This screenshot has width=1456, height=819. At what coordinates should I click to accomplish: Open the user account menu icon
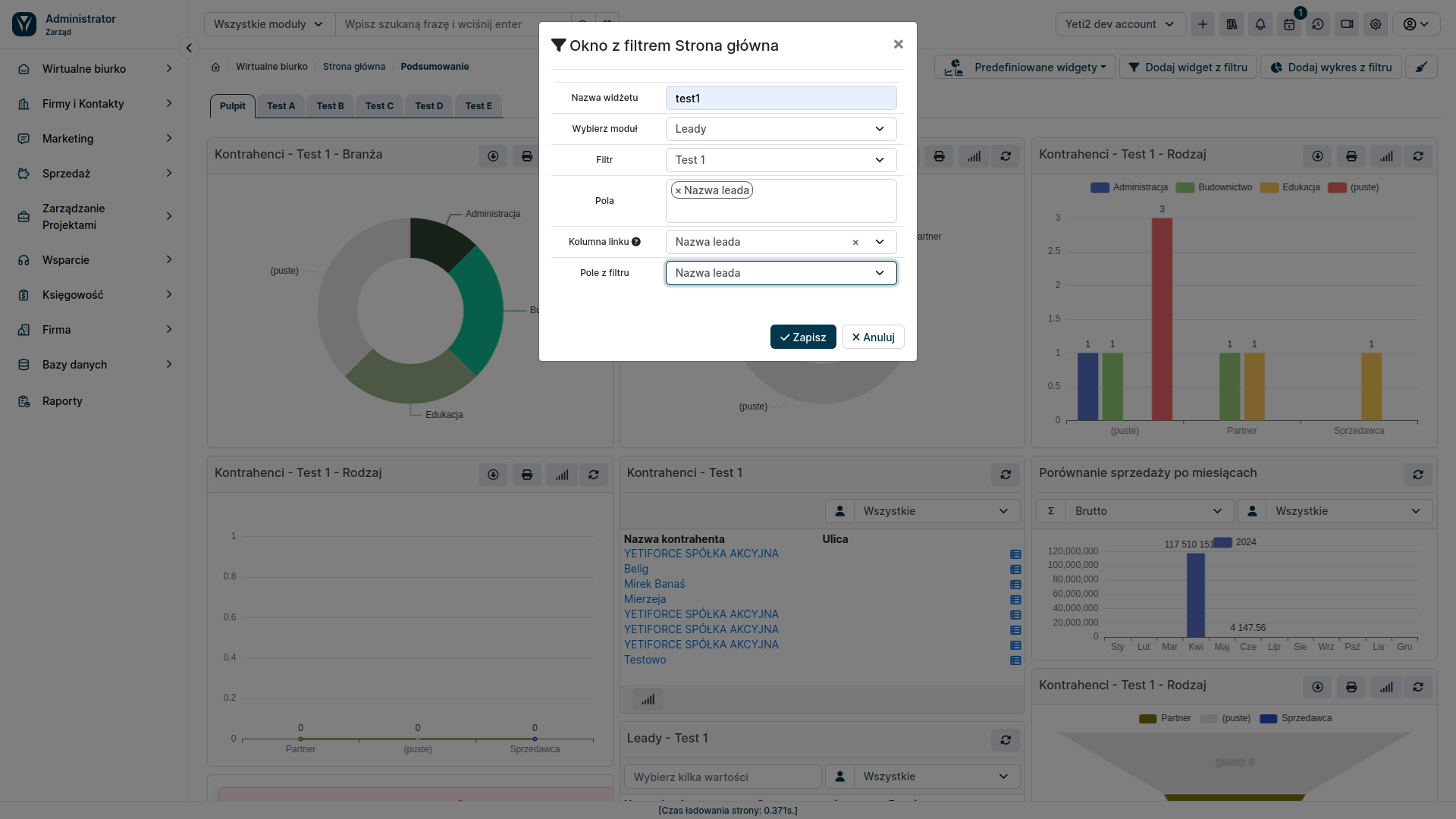click(x=1416, y=24)
